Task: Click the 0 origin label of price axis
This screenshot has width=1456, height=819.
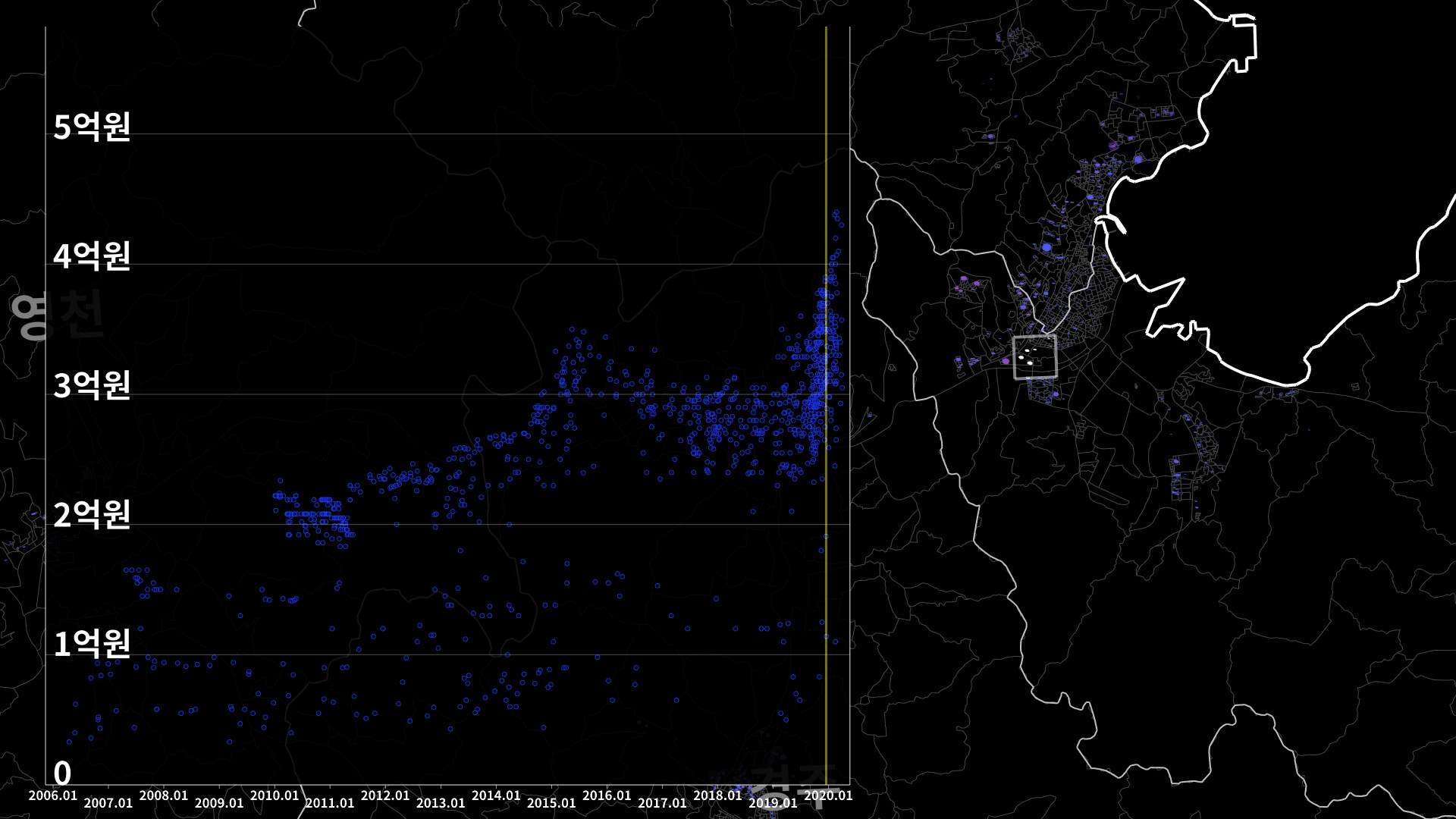Action: click(62, 773)
